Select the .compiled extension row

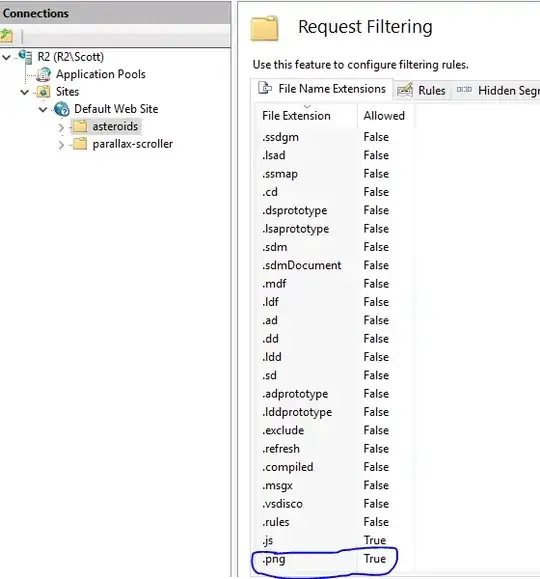coord(334,467)
